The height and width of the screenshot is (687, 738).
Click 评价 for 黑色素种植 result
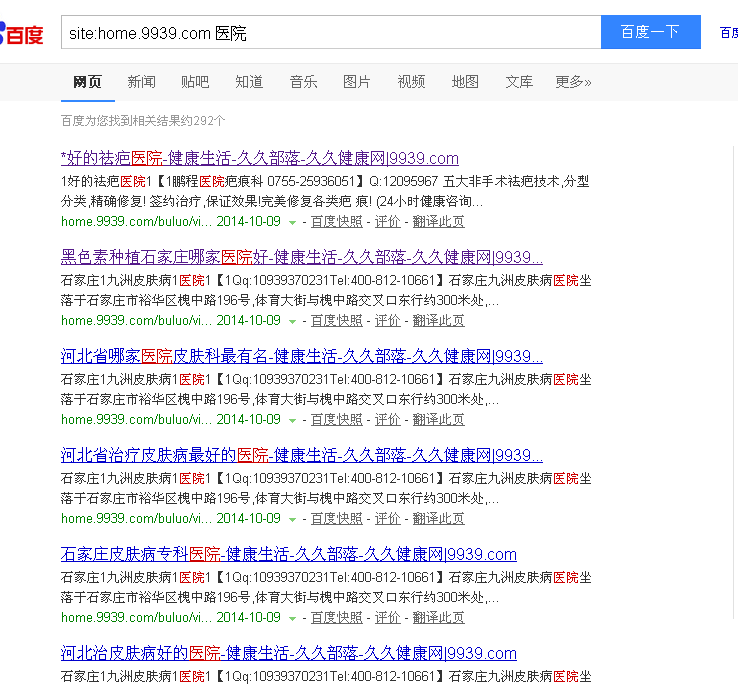point(388,320)
